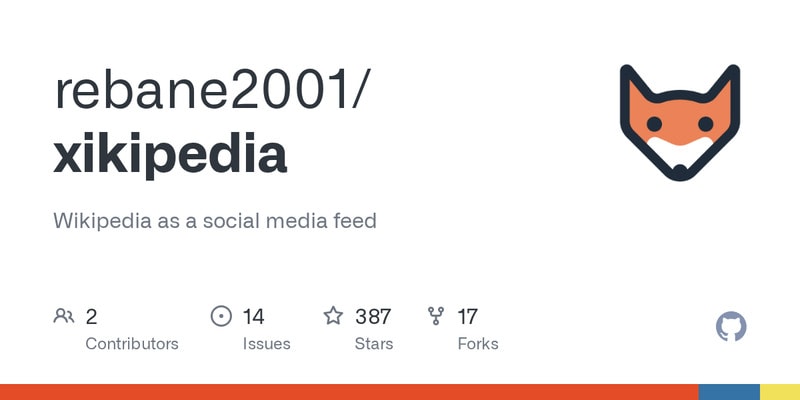This screenshot has width=800, height=400.
Task: Select the Issues label
Action: [266, 344]
